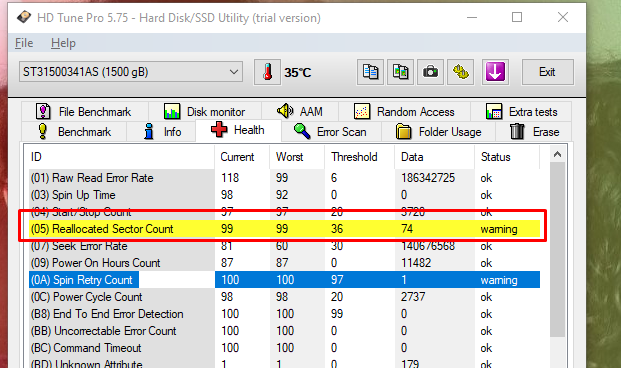Open the options gears icon
The height and width of the screenshot is (368, 621).
pyautogui.click(x=461, y=72)
